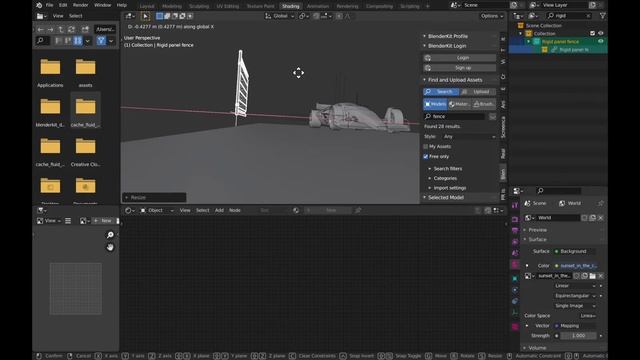
Task: Open the World properties tab icon
Action: coord(515,264)
